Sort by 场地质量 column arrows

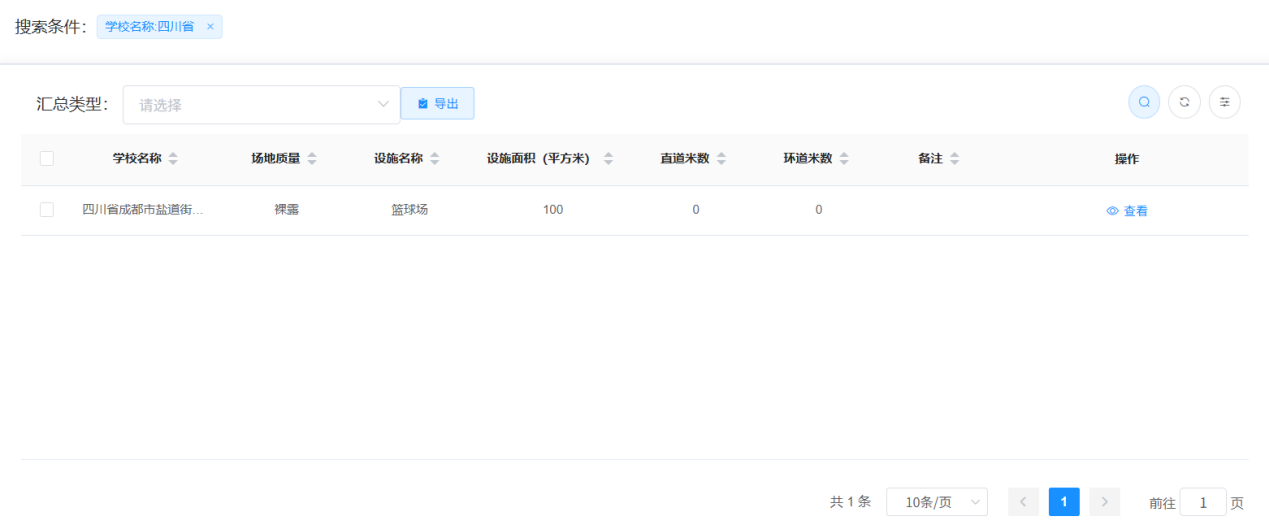tap(312, 159)
